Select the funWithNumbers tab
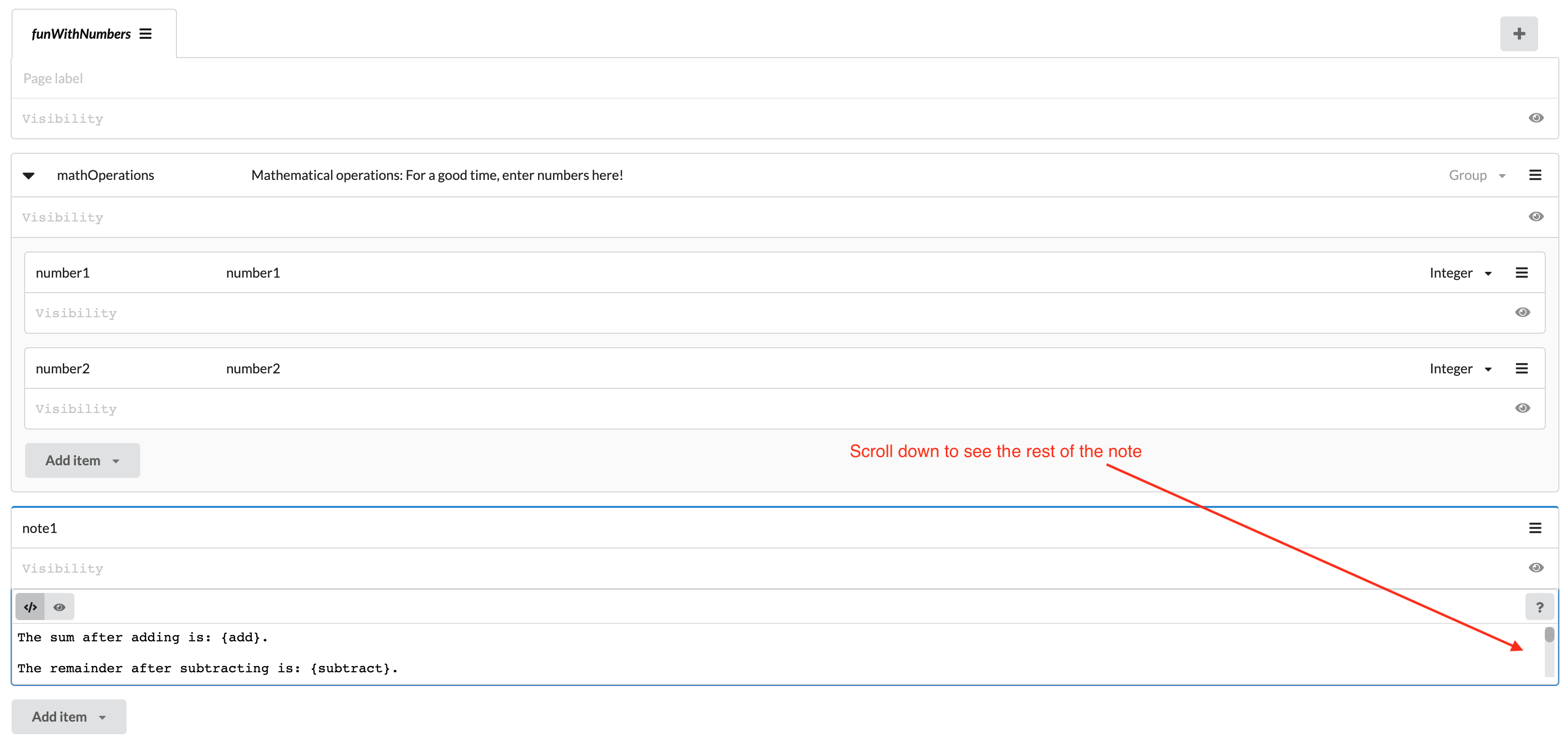Screen dimensions: 1568x740 pos(82,33)
